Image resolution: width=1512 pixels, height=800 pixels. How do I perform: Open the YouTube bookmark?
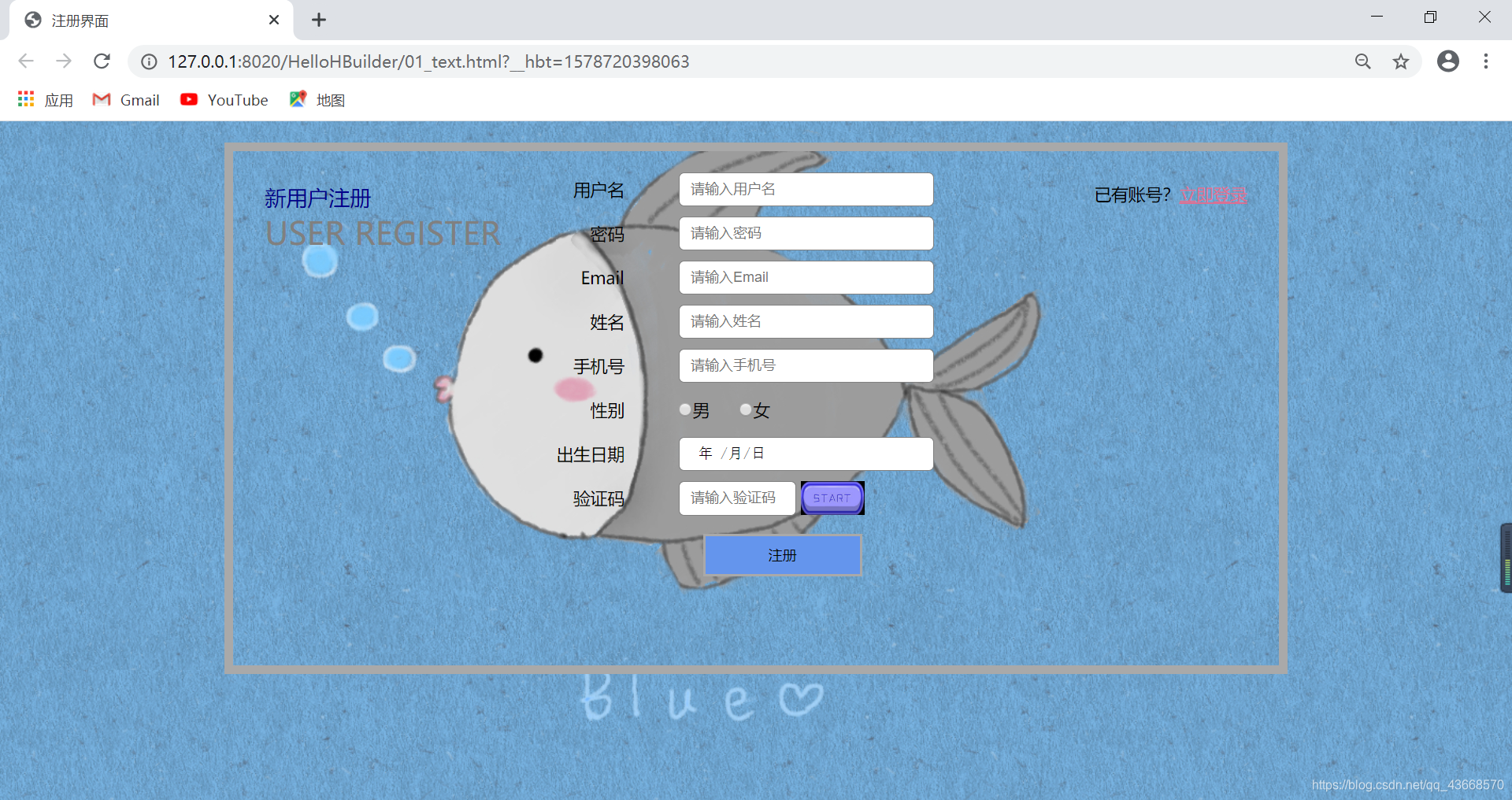(224, 100)
